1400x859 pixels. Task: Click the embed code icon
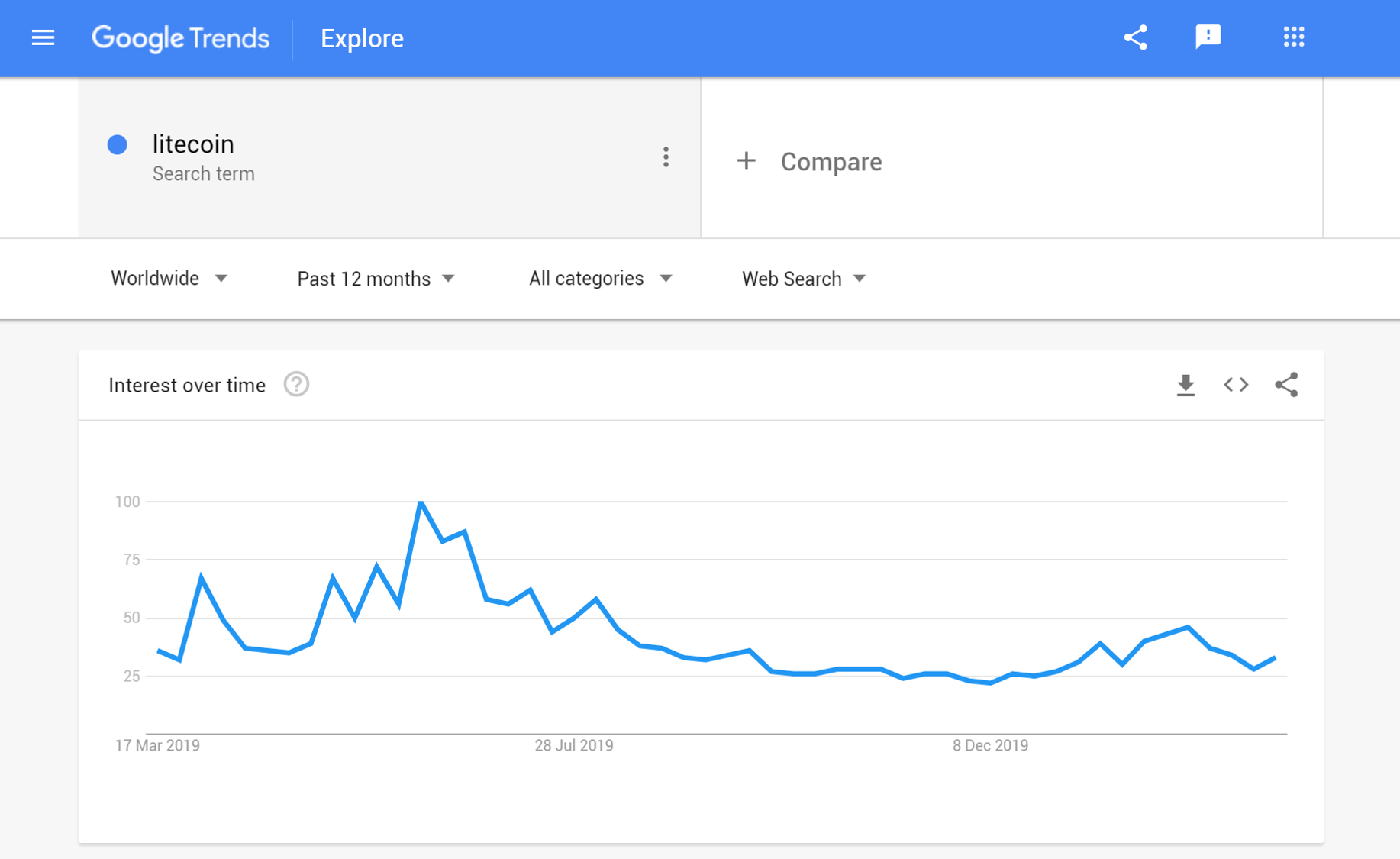pos(1236,385)
